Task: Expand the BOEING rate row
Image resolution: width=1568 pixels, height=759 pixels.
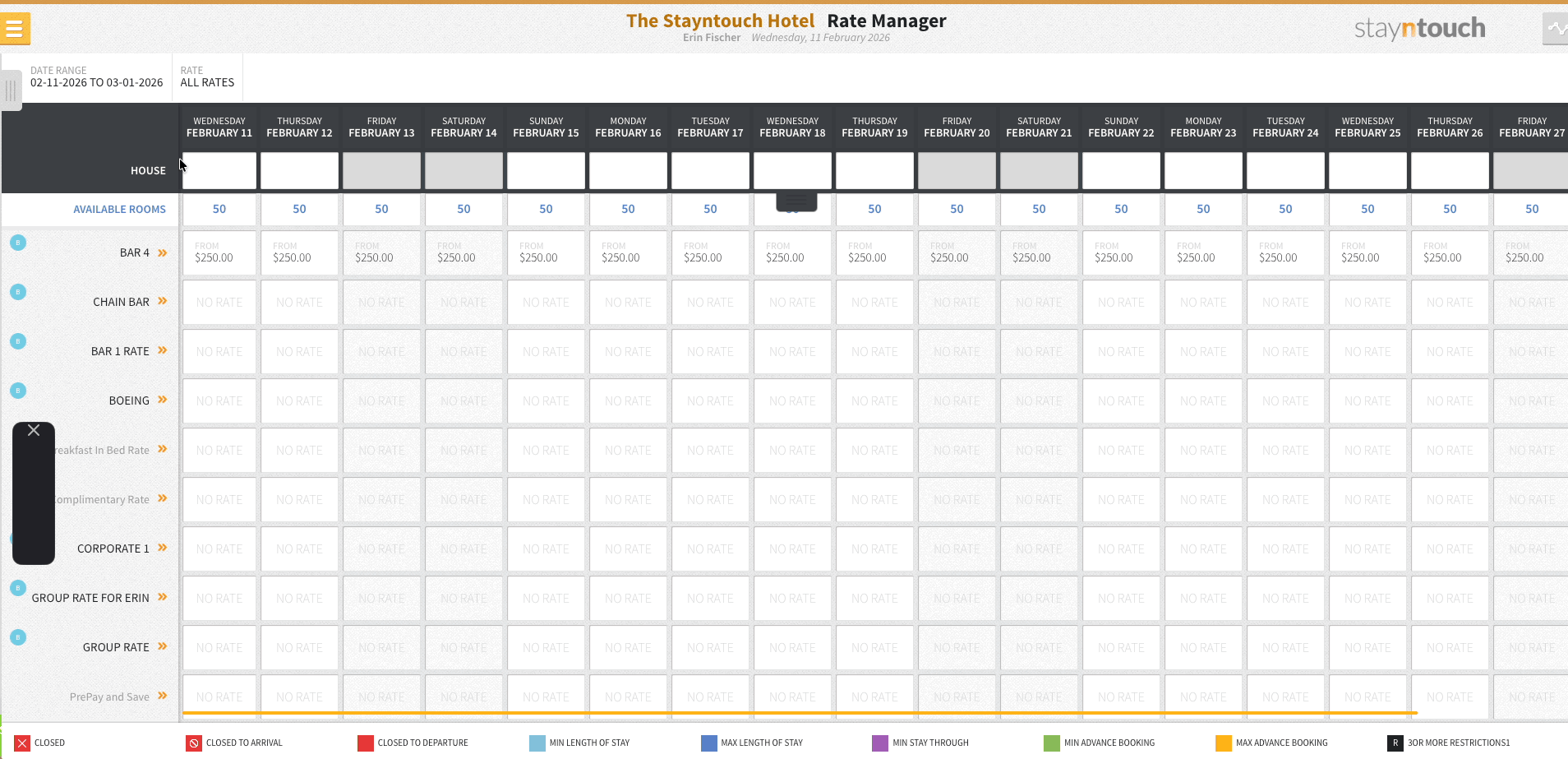Action: click(x=163, y=400)
